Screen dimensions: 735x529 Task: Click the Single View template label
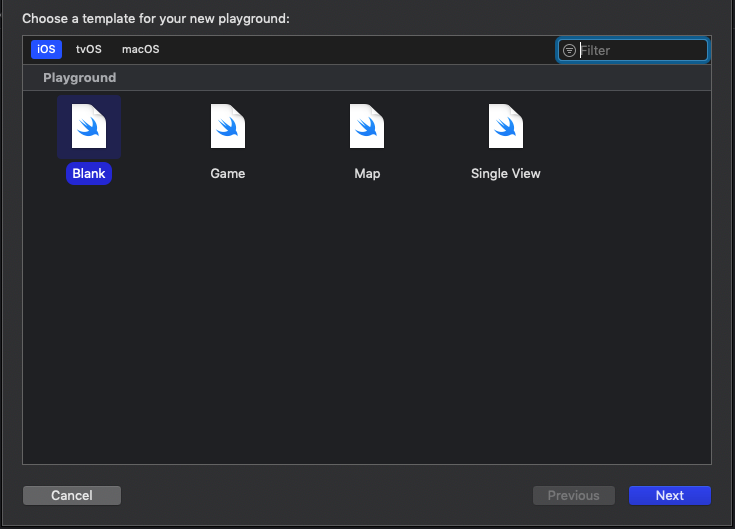pos(506,173)
